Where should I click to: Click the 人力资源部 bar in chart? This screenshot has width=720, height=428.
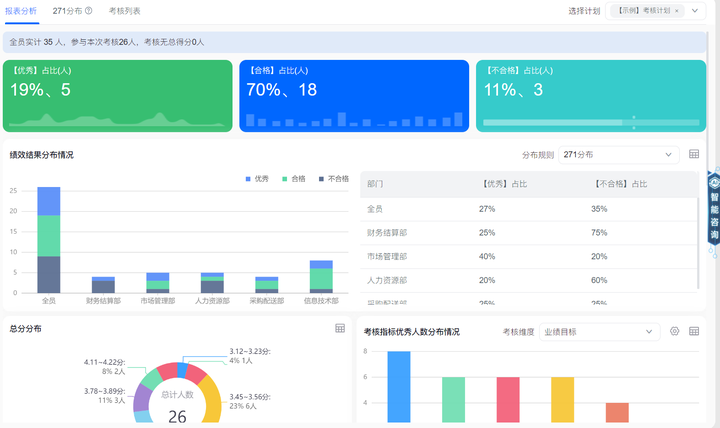point(212,283)
